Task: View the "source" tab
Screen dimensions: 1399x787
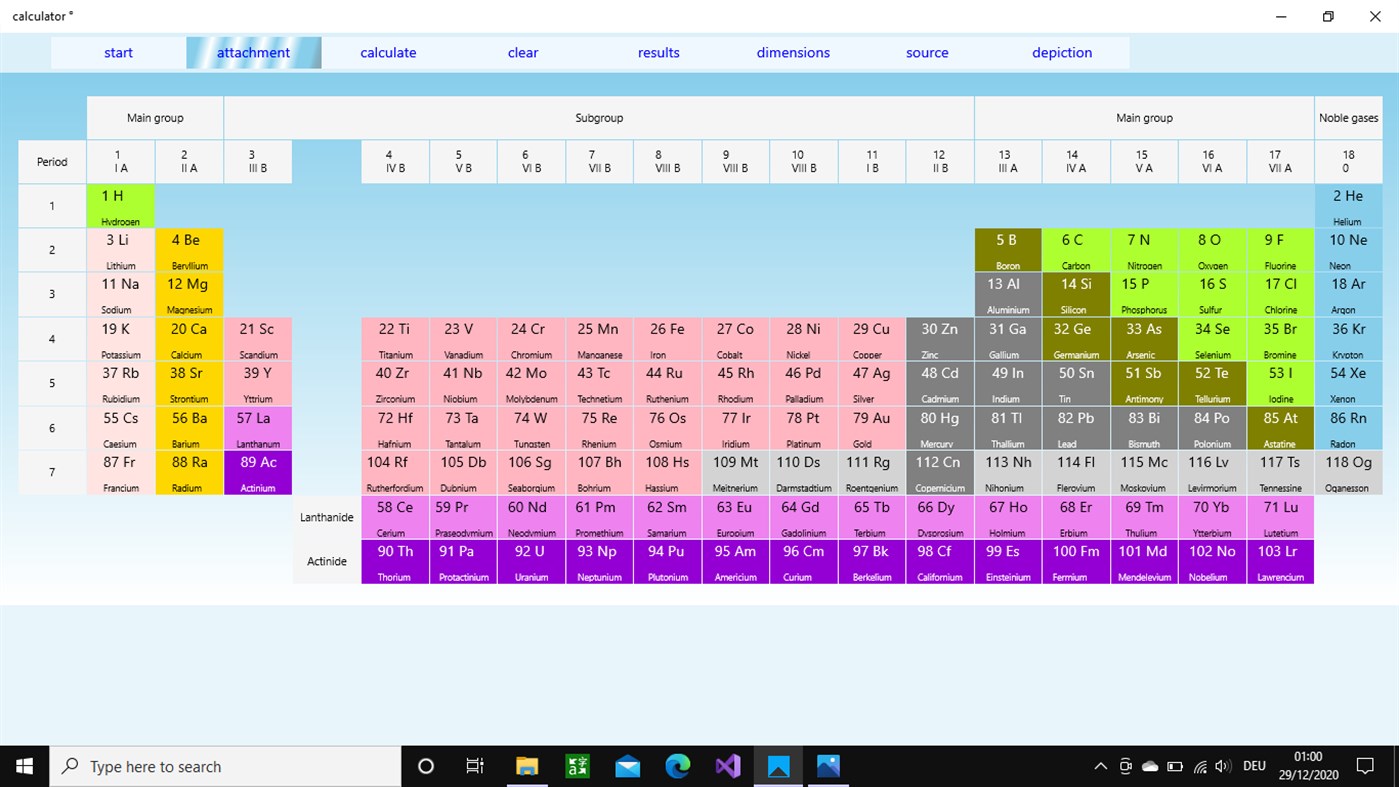Action: pos(926,52)
